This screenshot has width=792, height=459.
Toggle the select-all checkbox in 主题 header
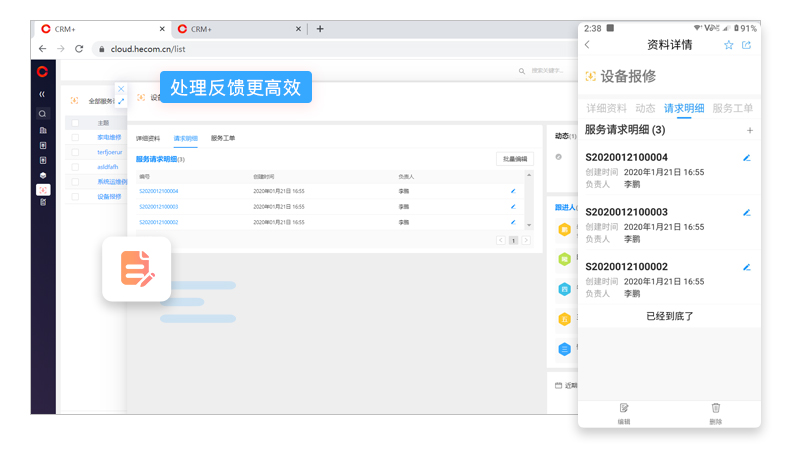pyautogui.click(x=75, y=123)
